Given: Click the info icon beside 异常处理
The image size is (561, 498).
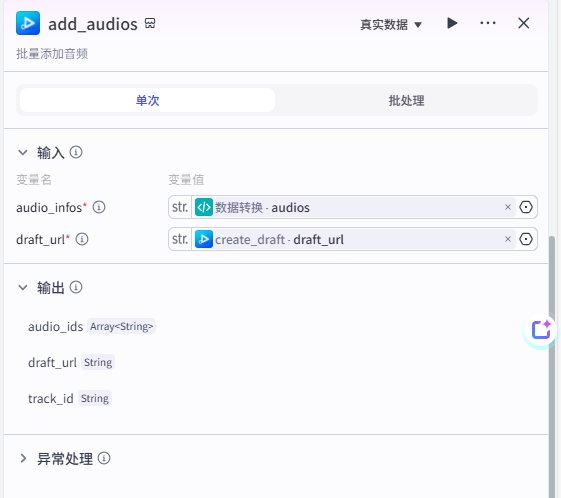Looking at the screenshot, I should click(104, 458).
